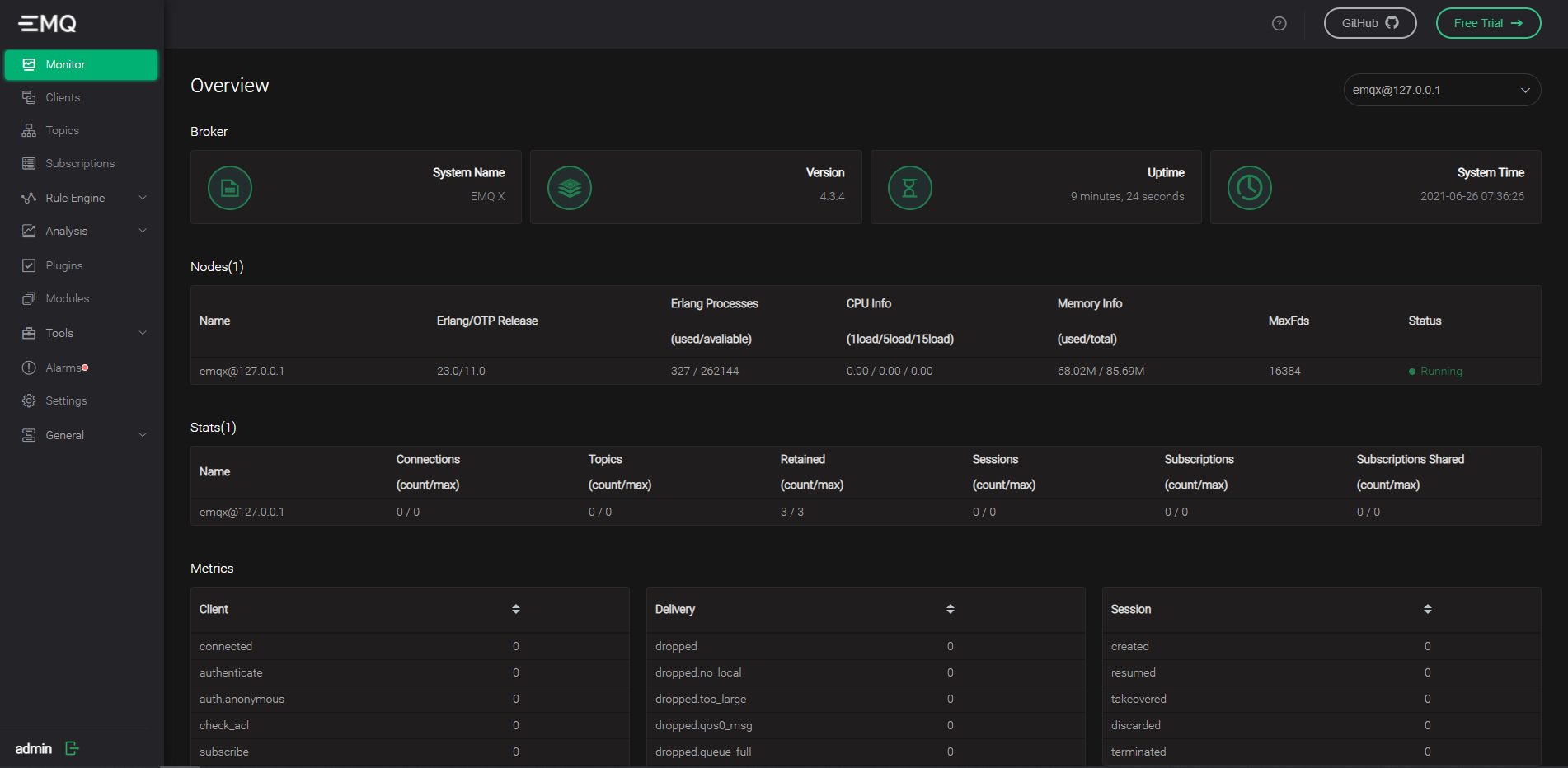Viewport: 1568px width, 768px height.
Task: Open the Settings menu item
Action: click(x=81, y=400)
